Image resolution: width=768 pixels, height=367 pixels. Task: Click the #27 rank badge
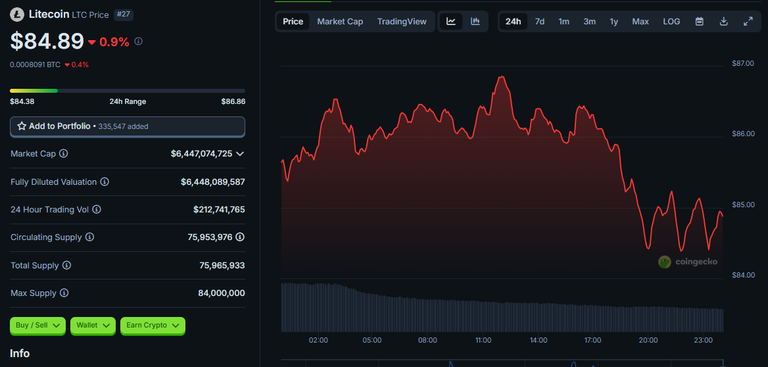[x=123, y=15]
